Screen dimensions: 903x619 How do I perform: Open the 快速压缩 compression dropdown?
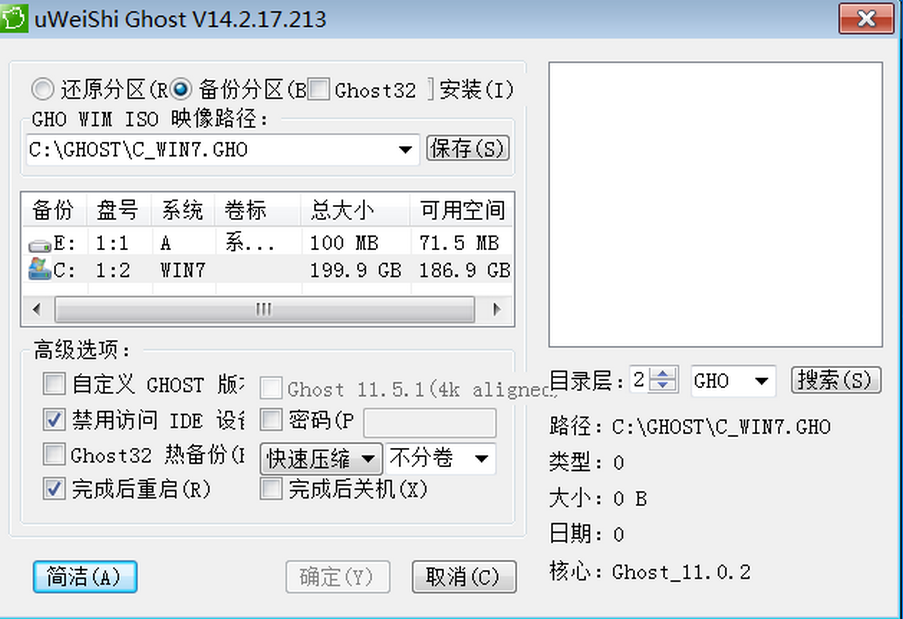[x=321, y=459]
